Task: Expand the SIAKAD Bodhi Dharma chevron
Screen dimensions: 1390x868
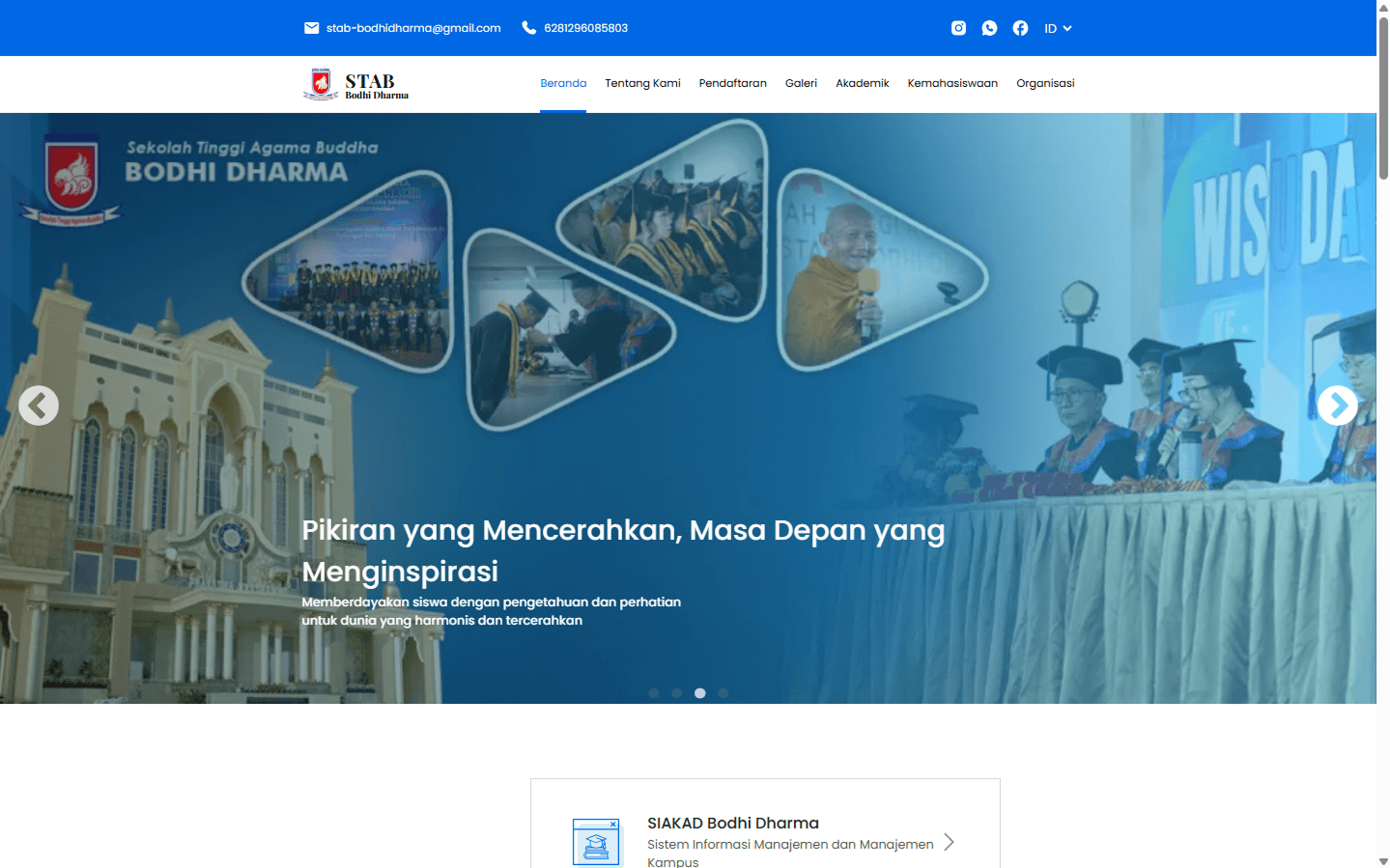Action: (x=949, y=842)
